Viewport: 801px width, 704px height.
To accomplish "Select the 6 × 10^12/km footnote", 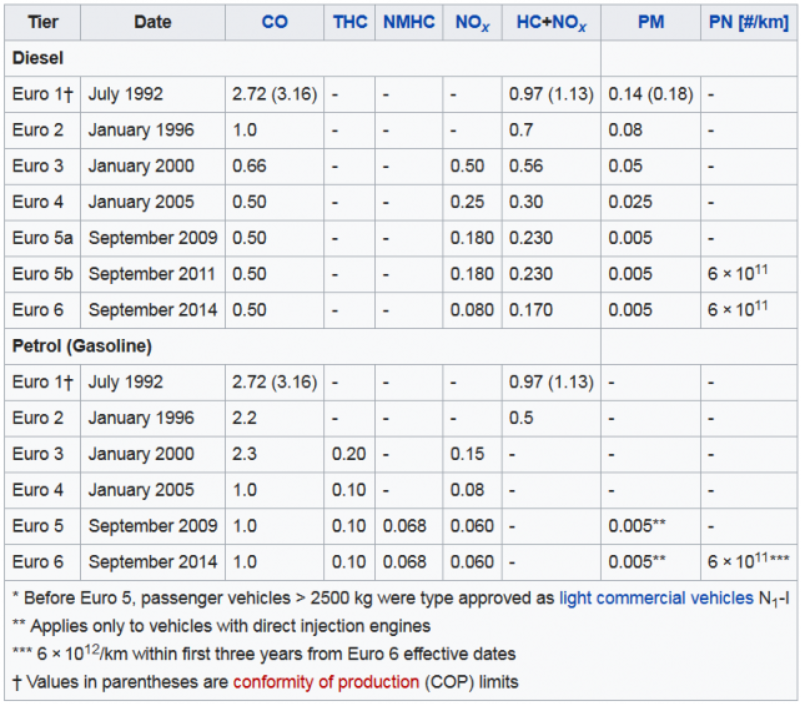I will [264, 653].
